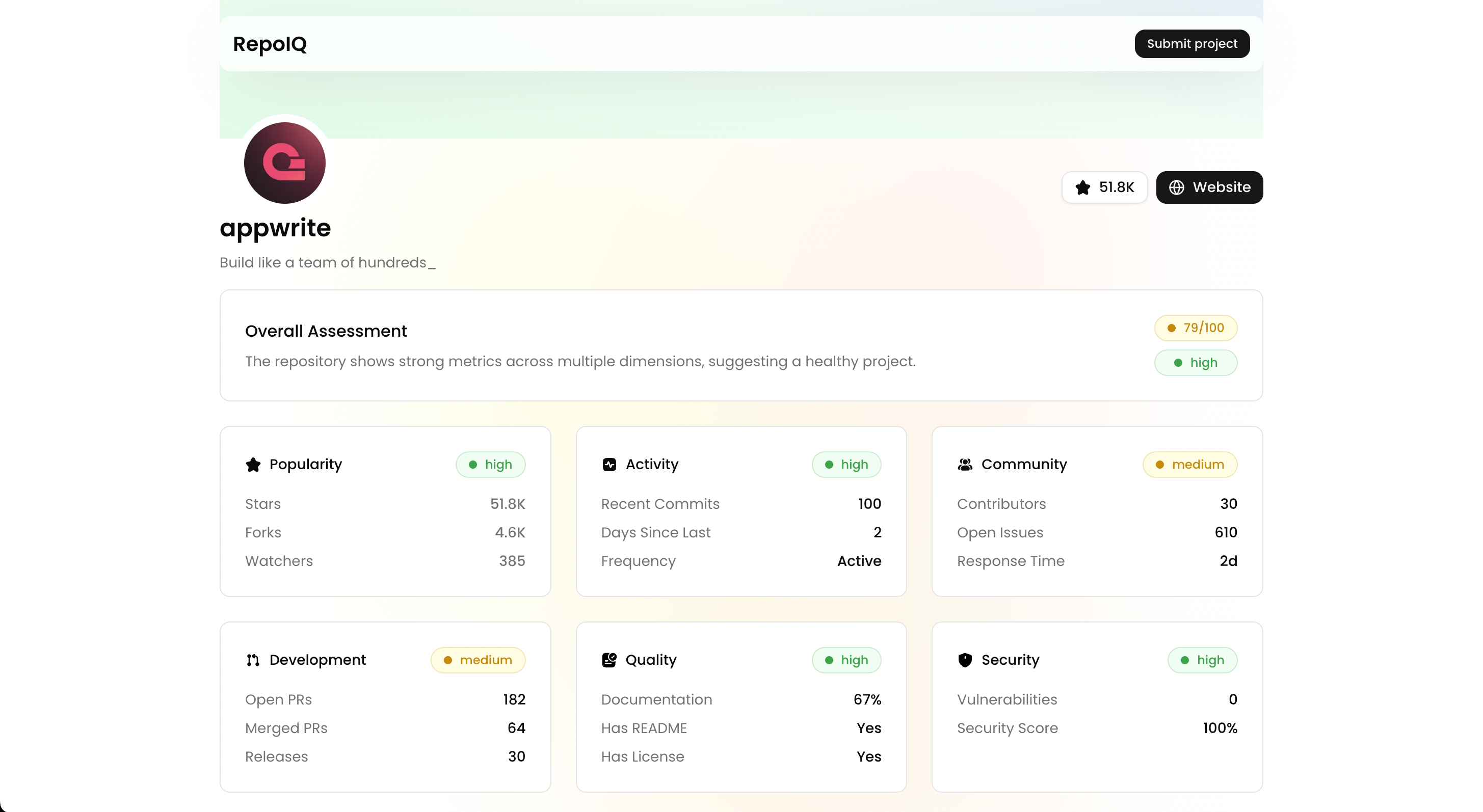Screen dimensions: 1483x812
Task: Click the Days Since Last label
Action: point(656,532)
